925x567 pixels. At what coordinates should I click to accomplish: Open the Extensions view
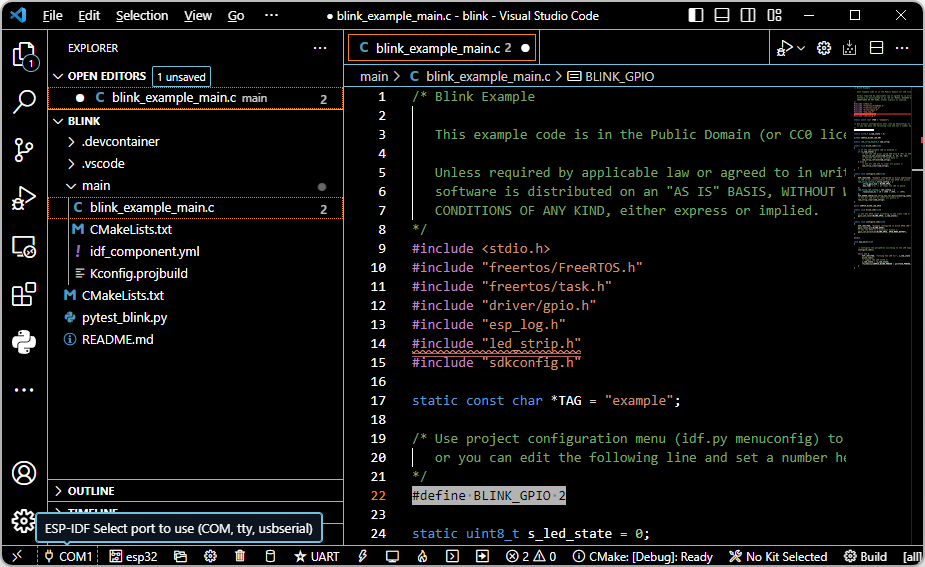24,294
